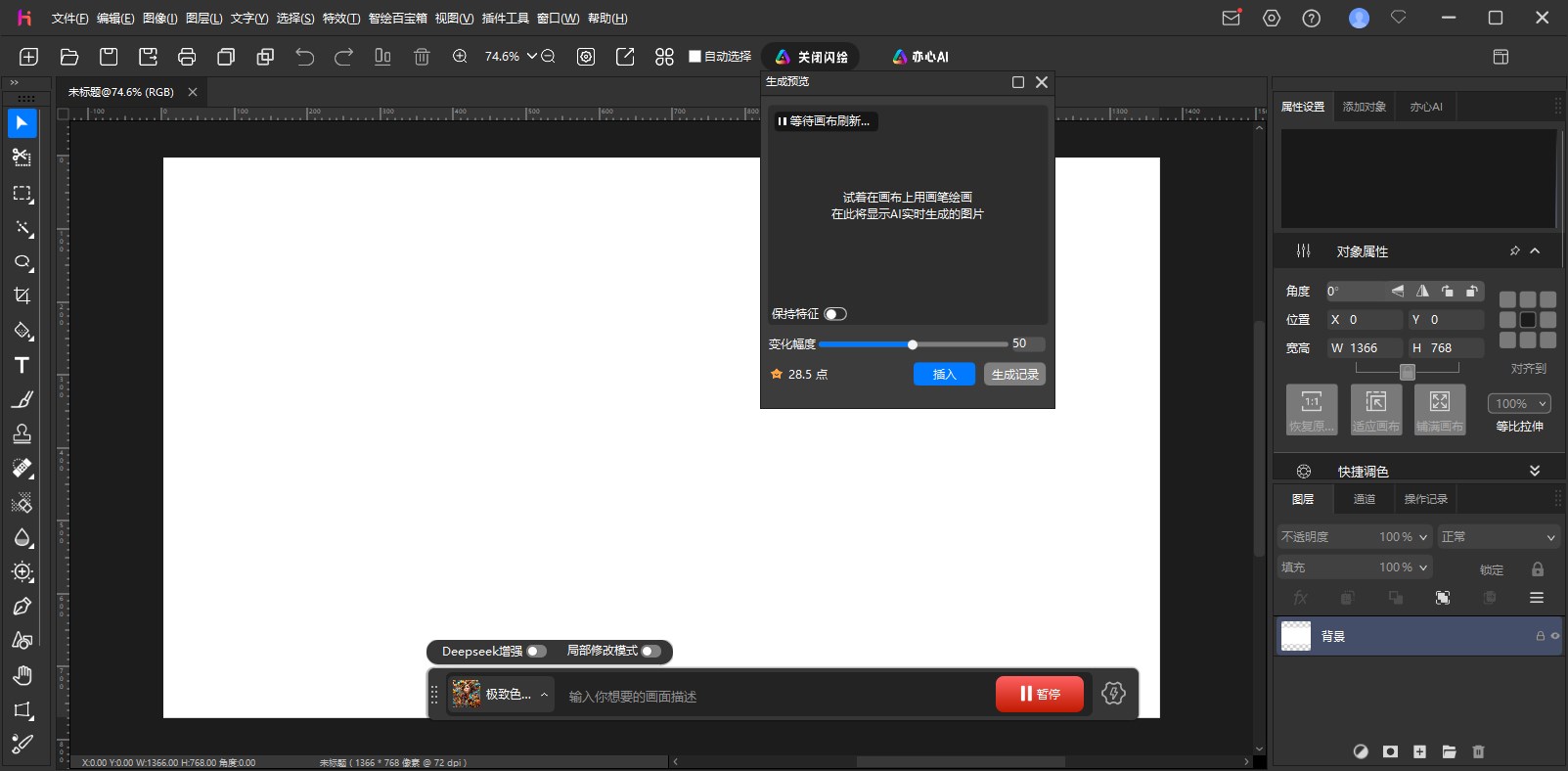Open the 特效(T) menu
1568x771 pixels.
[x=341, y=18]
